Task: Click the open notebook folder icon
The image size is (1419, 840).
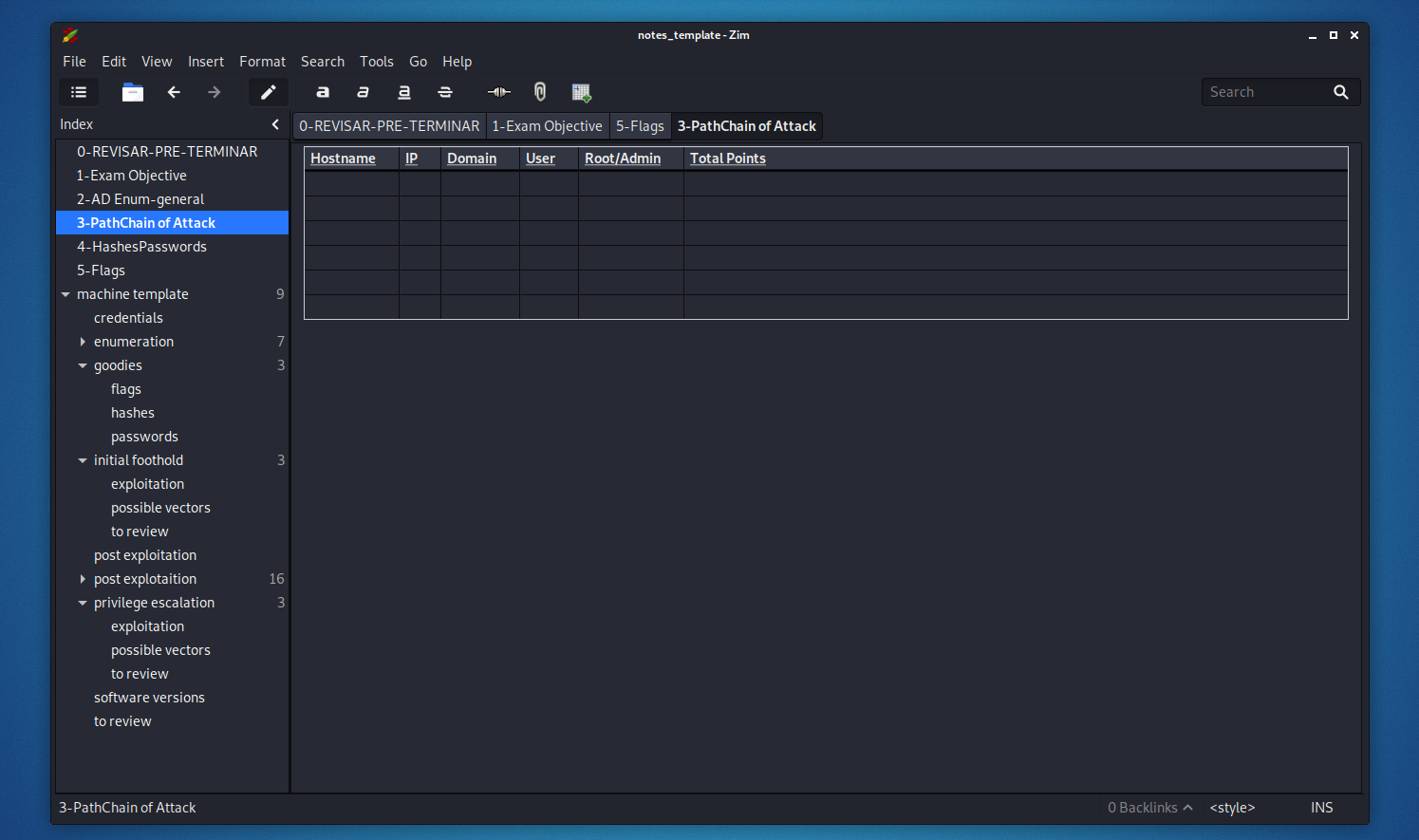Action: coord(133,92)
